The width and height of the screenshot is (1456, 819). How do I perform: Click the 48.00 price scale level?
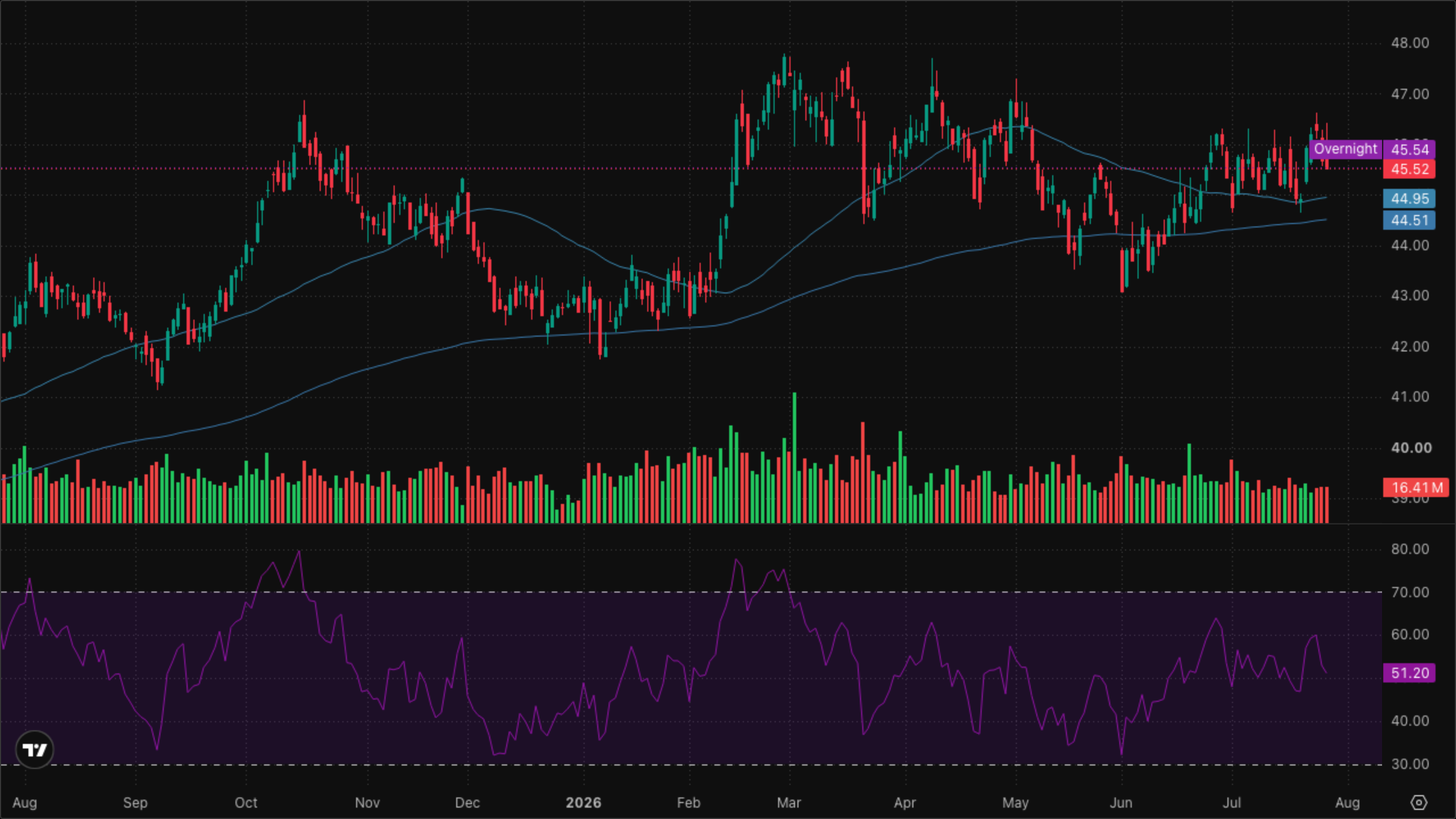coord(1409,43)
